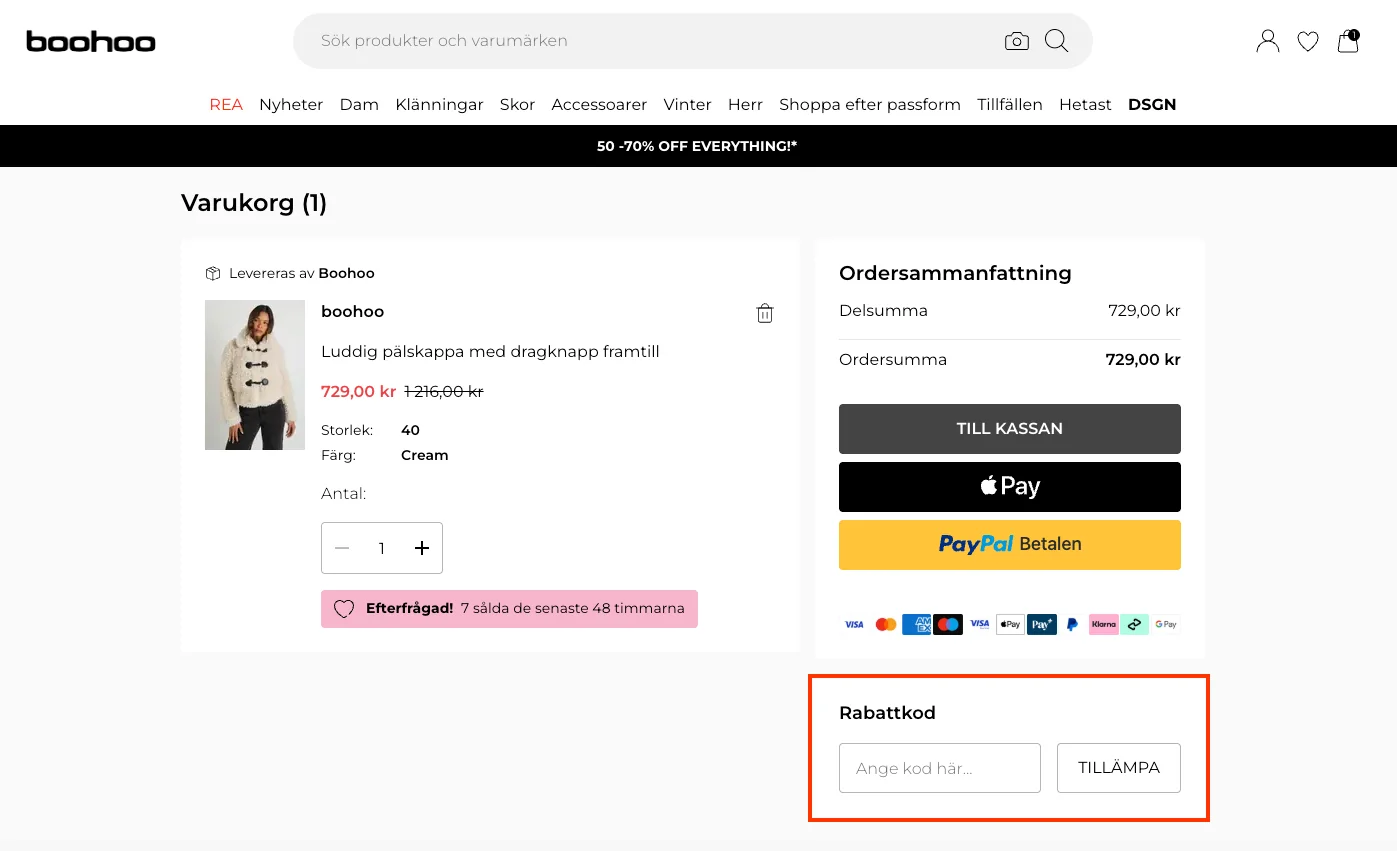Click the boohoo logo
The height and width of the screenshot is (851, 1397).
[x=91, y=41]
